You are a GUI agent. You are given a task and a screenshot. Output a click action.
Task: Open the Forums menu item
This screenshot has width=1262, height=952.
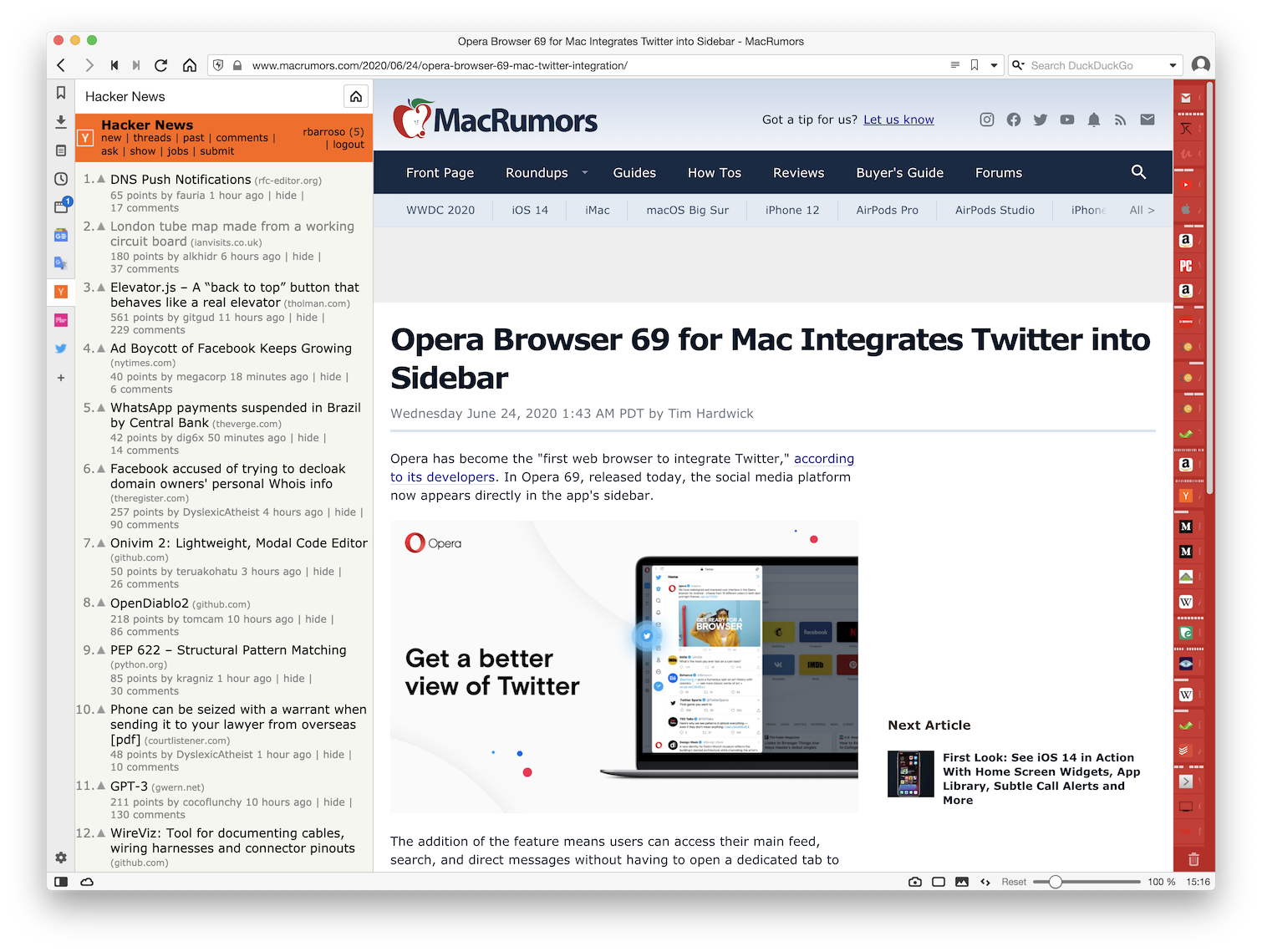point(999,173)
